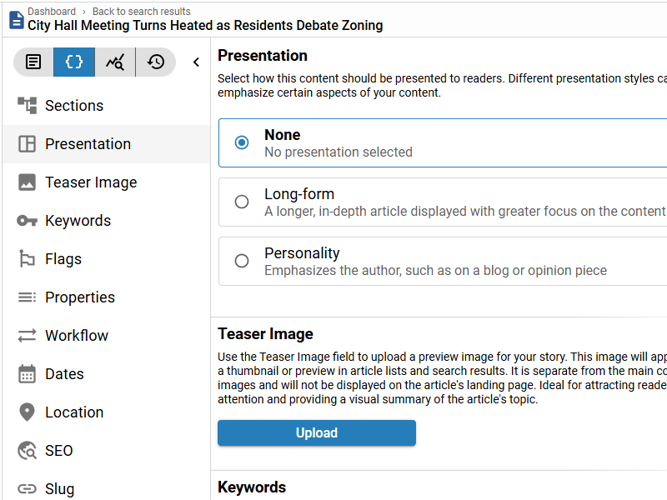Screen dimensions: 667x500
Task: Open the revision history clock icon
Action: pos(156,62)
